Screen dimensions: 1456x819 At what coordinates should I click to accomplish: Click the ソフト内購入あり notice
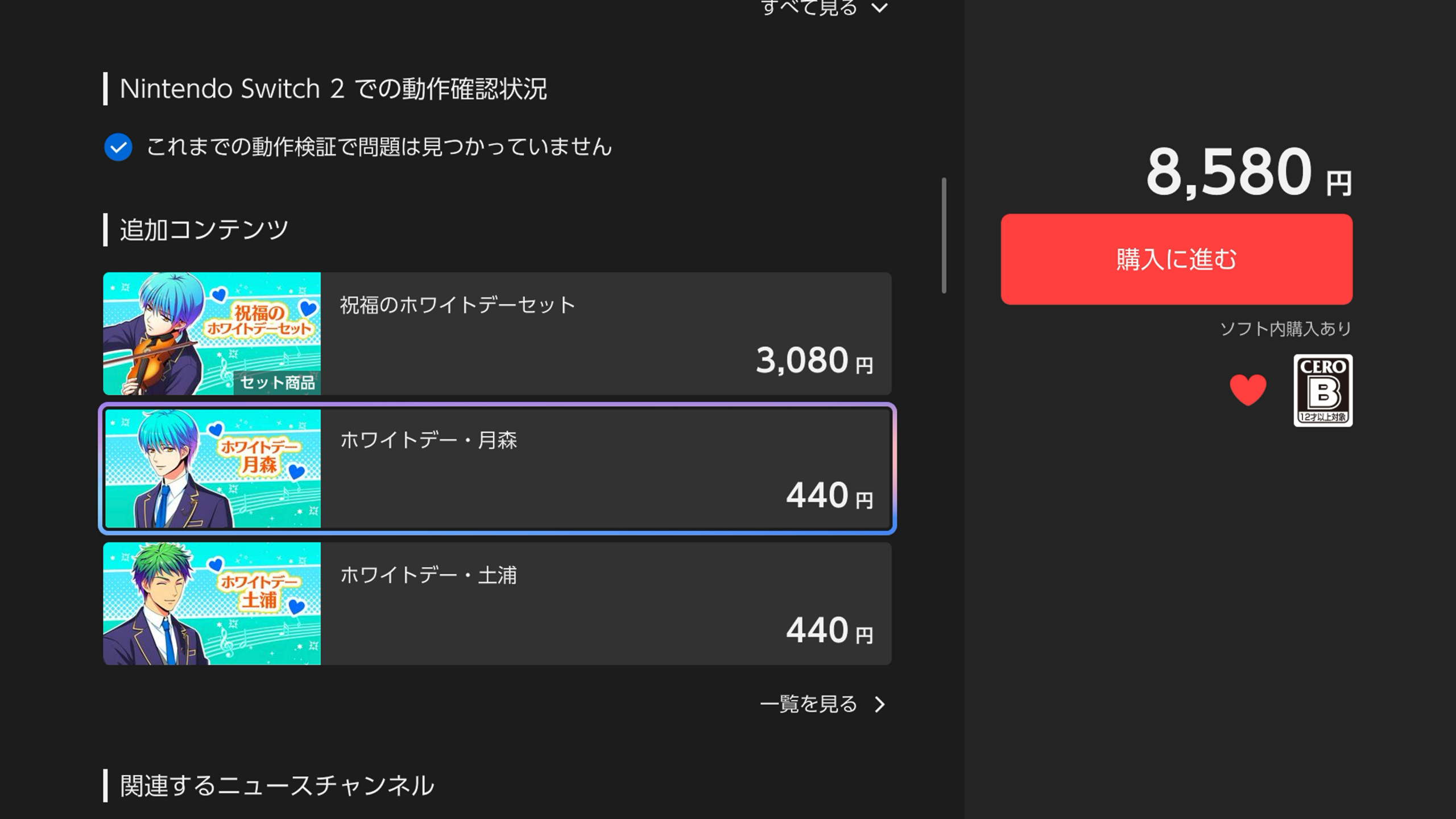click(x=1286, y=329)
